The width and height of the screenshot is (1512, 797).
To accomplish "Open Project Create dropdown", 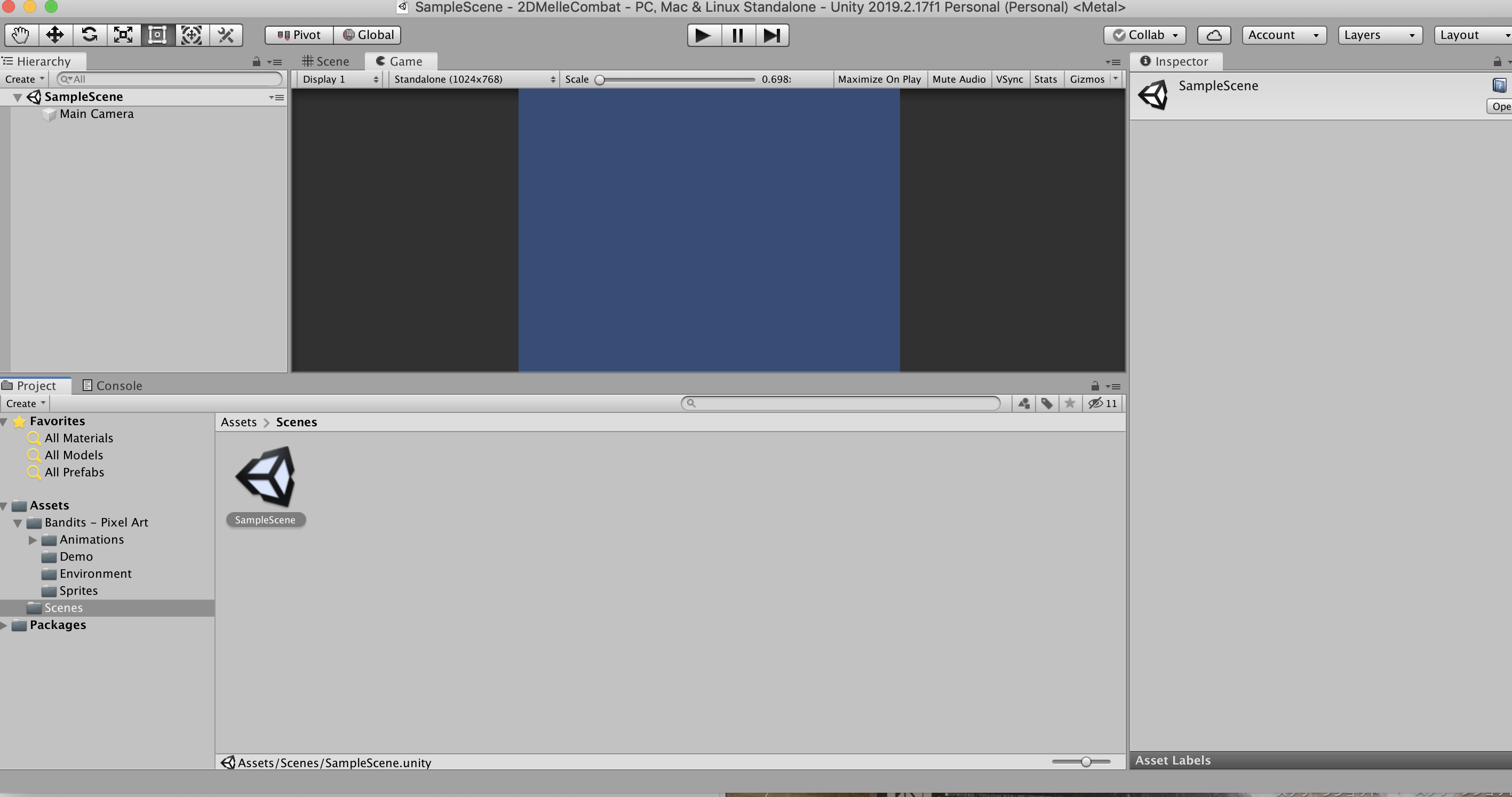I will click(25, 403).
